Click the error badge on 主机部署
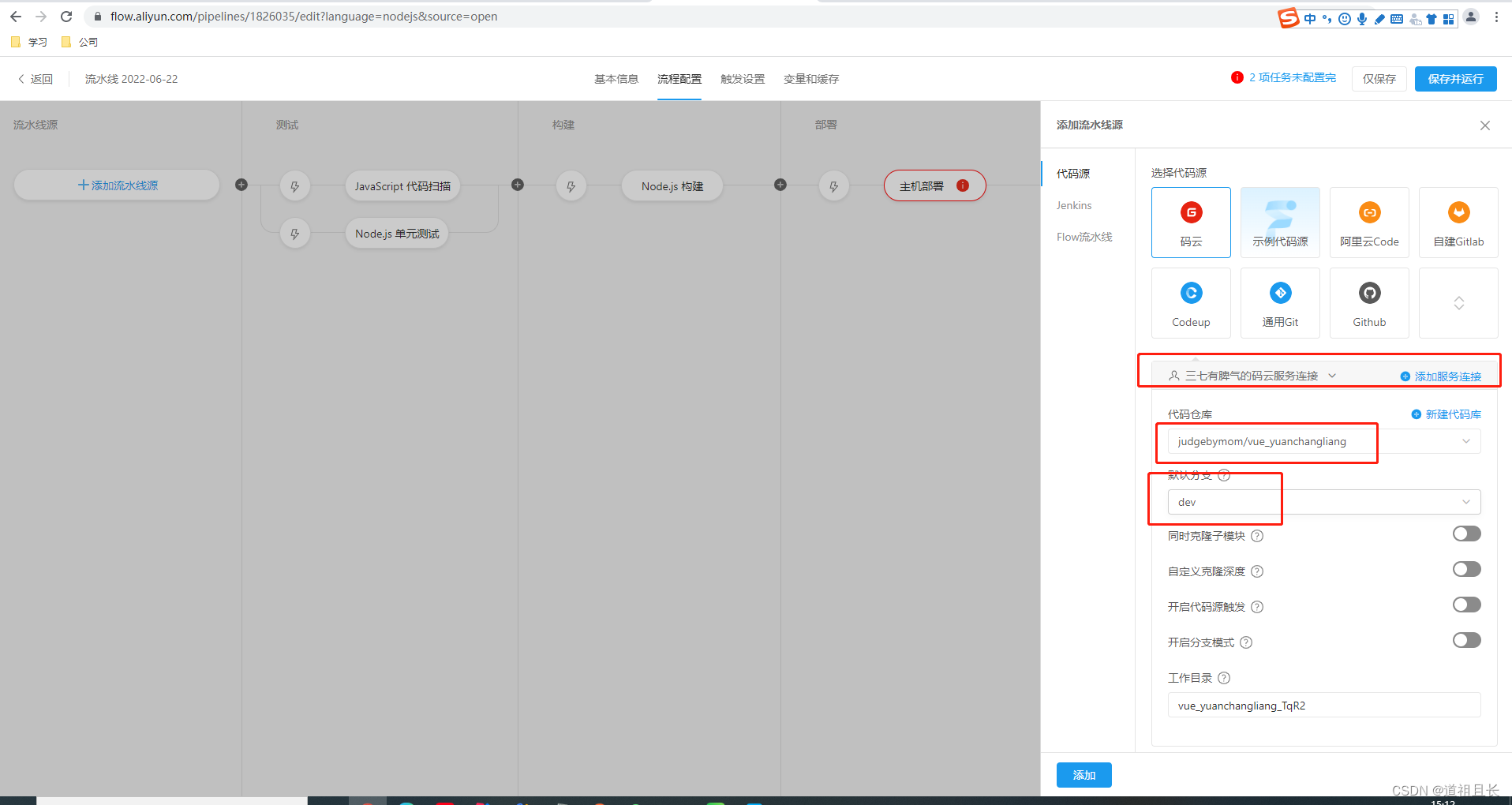Screen dimensions: 1512x805 963,185
